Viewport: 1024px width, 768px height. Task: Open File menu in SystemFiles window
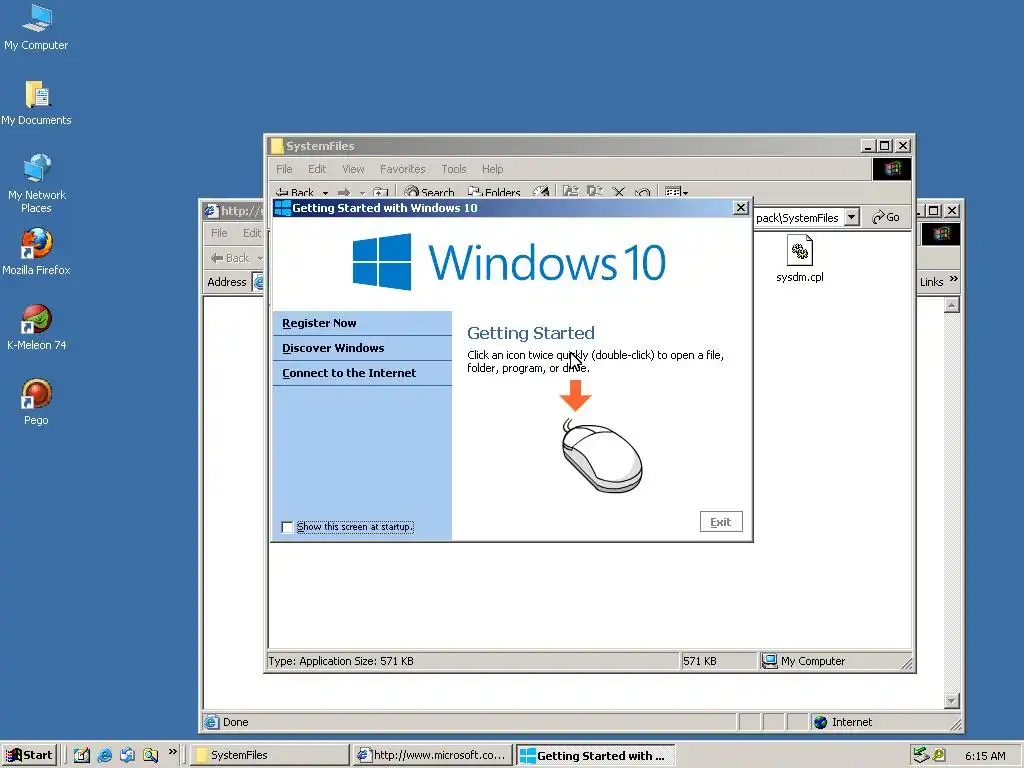coord(284,169)
